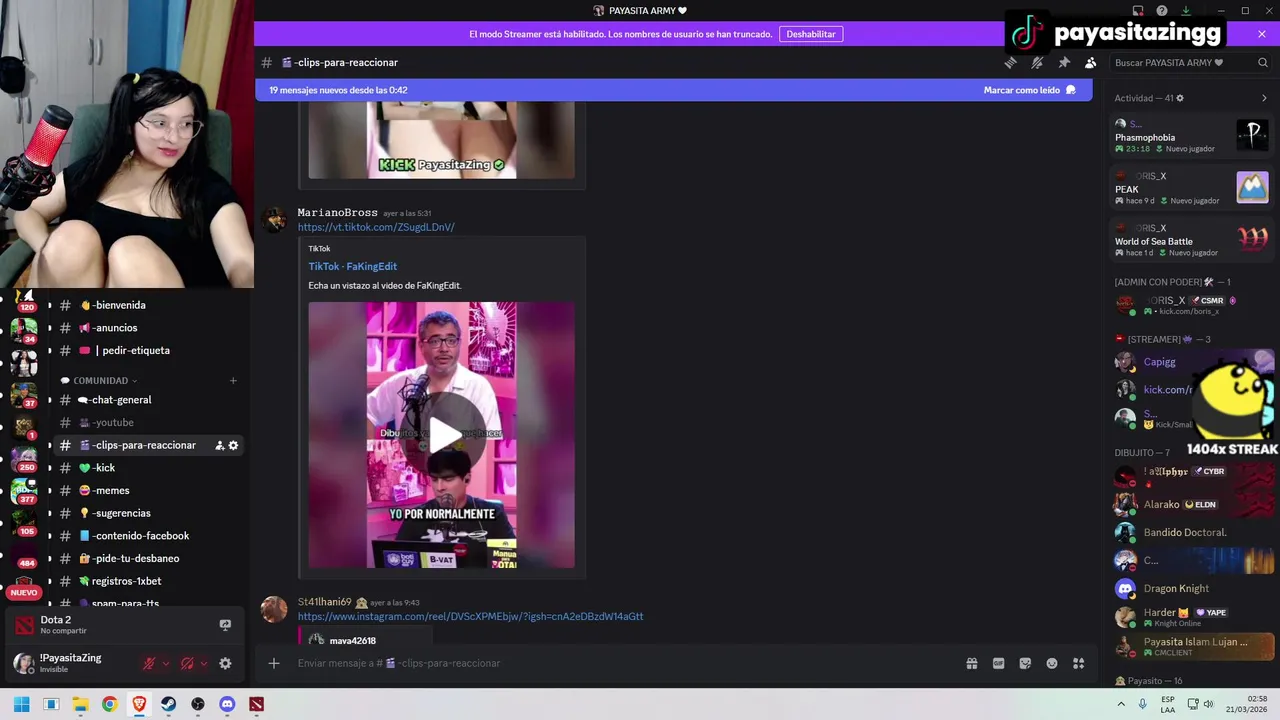Open the apps launcher icon in message bar

click(1078, 663)
